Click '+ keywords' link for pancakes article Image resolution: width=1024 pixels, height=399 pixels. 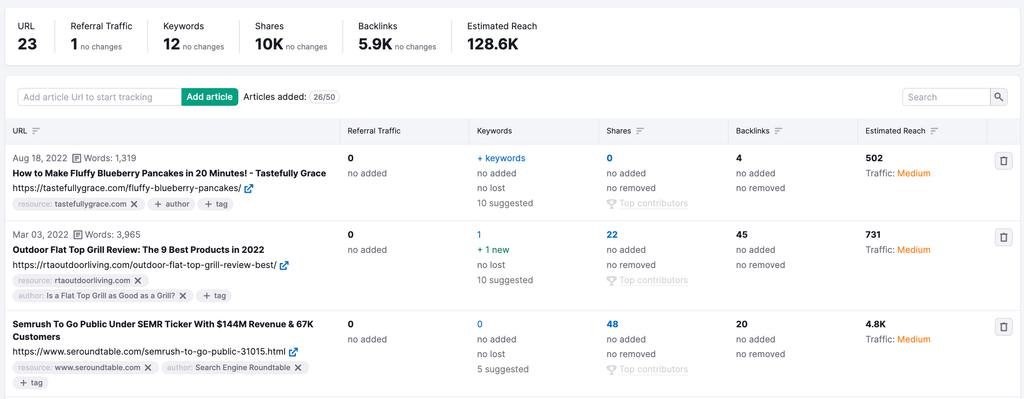(501, 158)
